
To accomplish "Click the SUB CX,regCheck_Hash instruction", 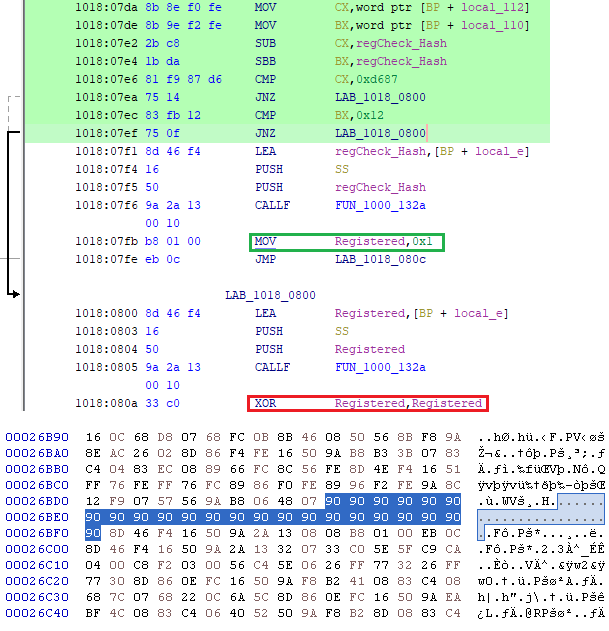I will tap(266, 44).
